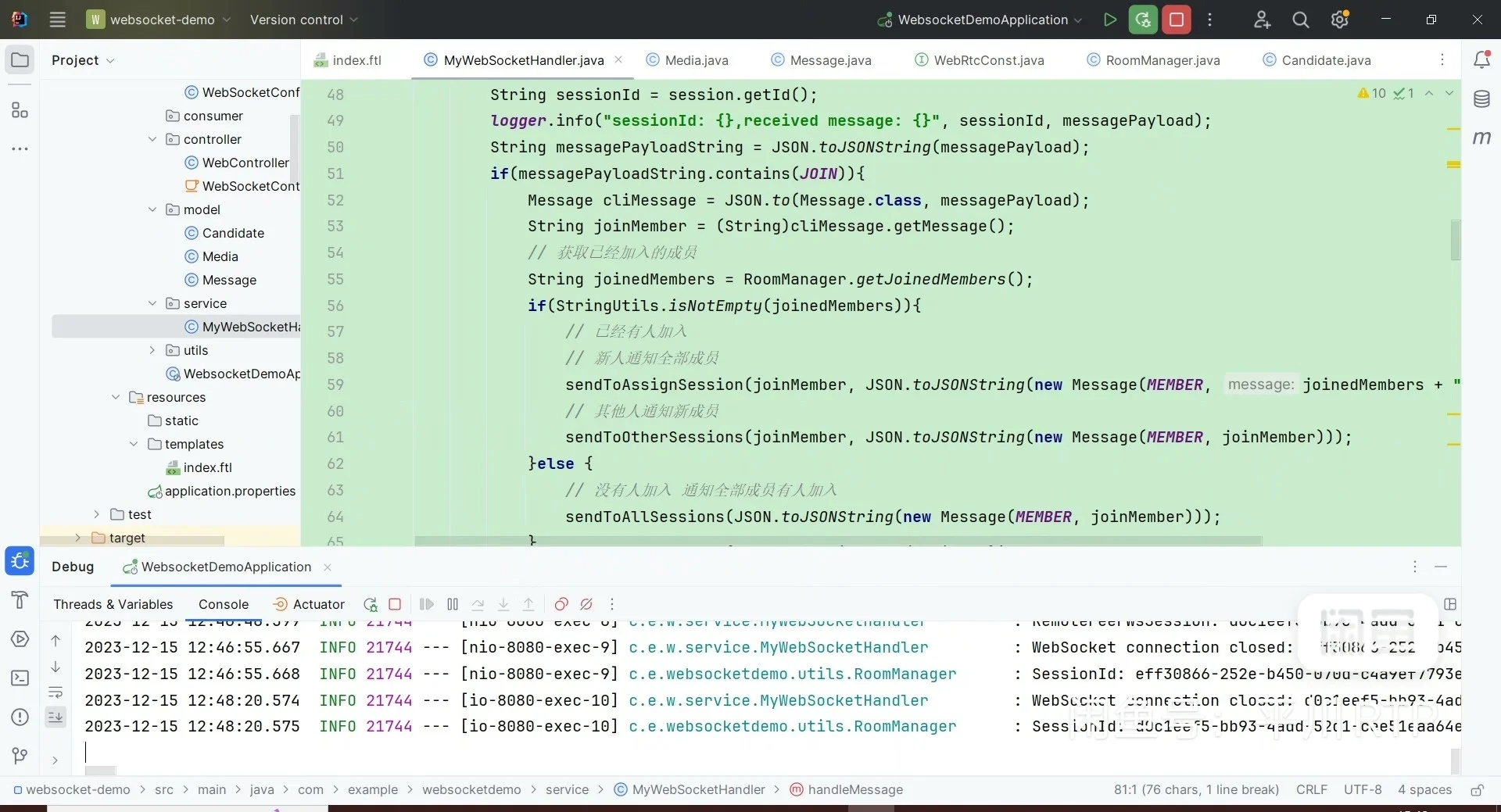The width and height of the screenshot is (1501, 812).
Task: Expand the target folder
Action: [77, 538]
